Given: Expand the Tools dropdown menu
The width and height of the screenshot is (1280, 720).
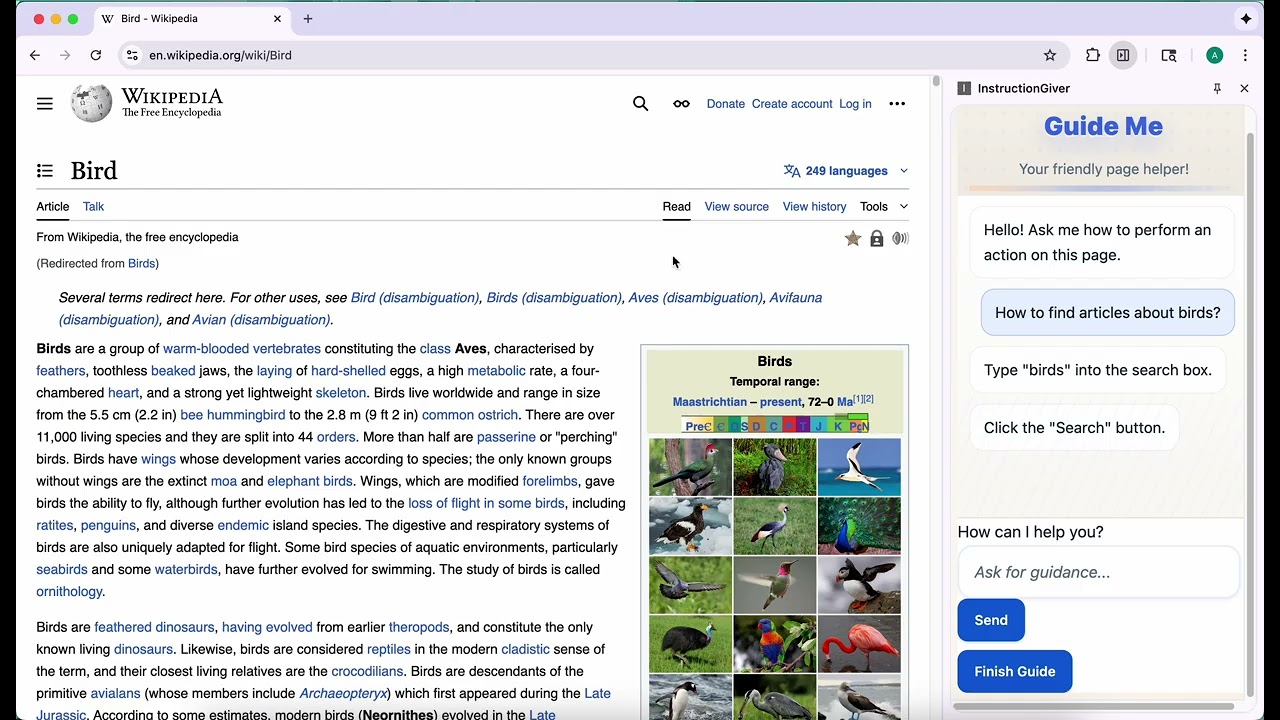Looking at the screenshot, I should click(x=884, y=207).
